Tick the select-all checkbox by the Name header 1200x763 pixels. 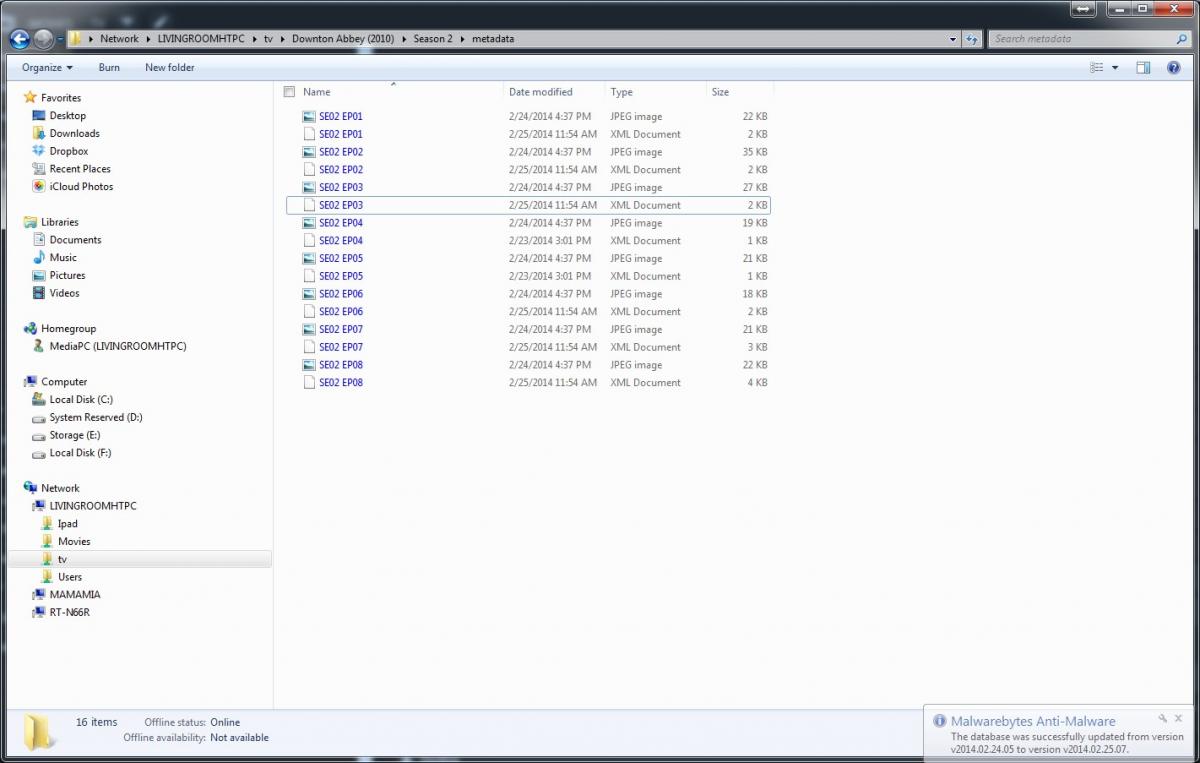[x=289, y=92]
